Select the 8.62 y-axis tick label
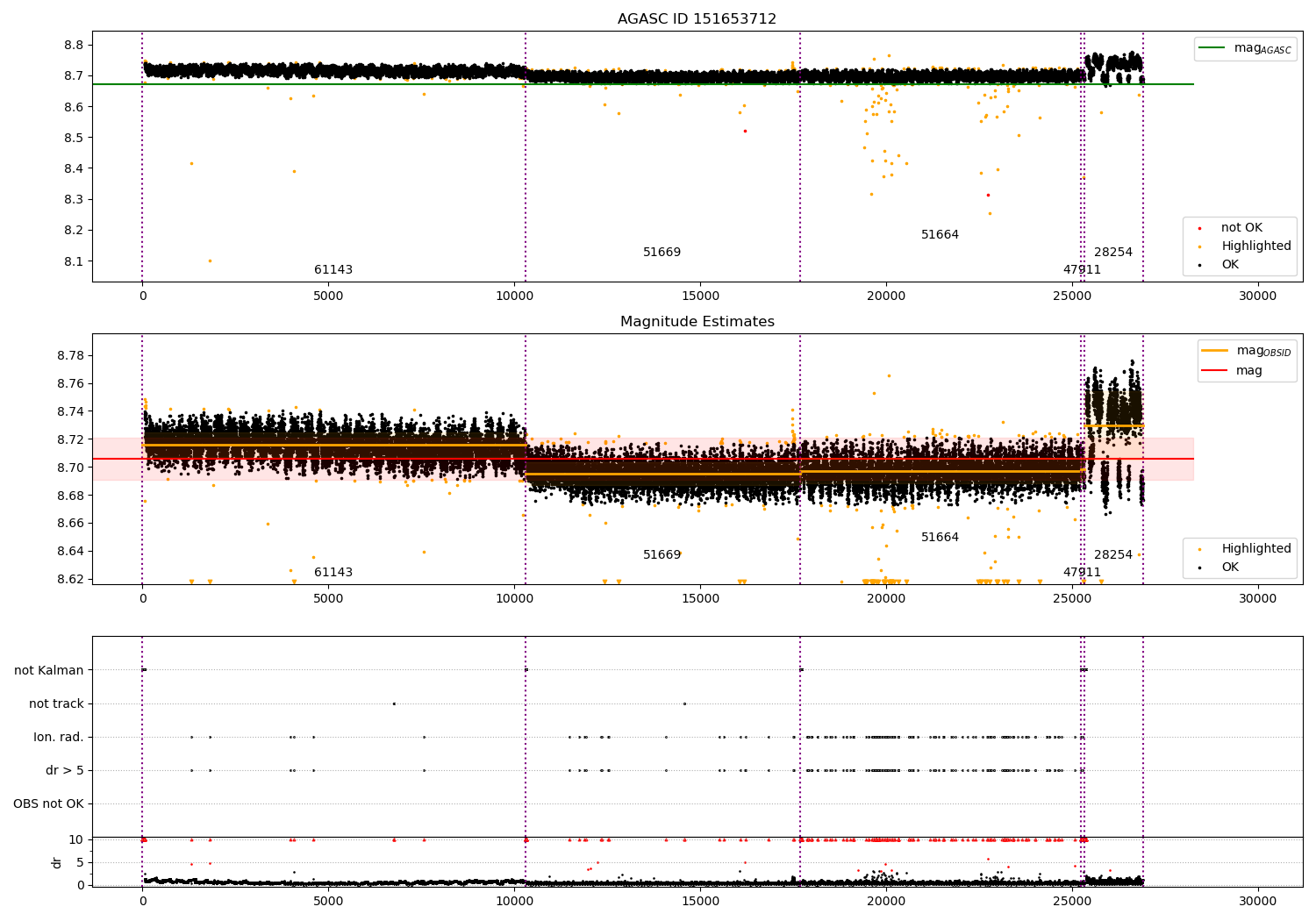 coord(70,580)
